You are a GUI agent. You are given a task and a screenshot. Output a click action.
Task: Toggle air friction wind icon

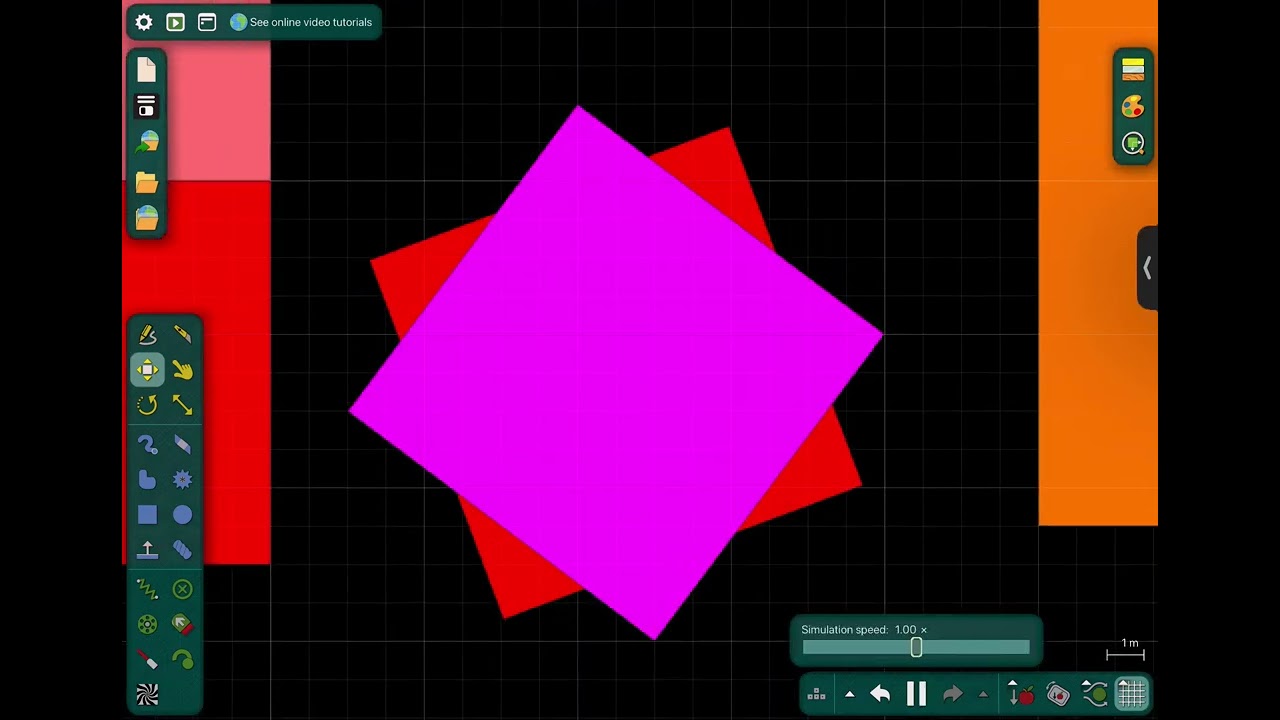[x=1095, y=694]
